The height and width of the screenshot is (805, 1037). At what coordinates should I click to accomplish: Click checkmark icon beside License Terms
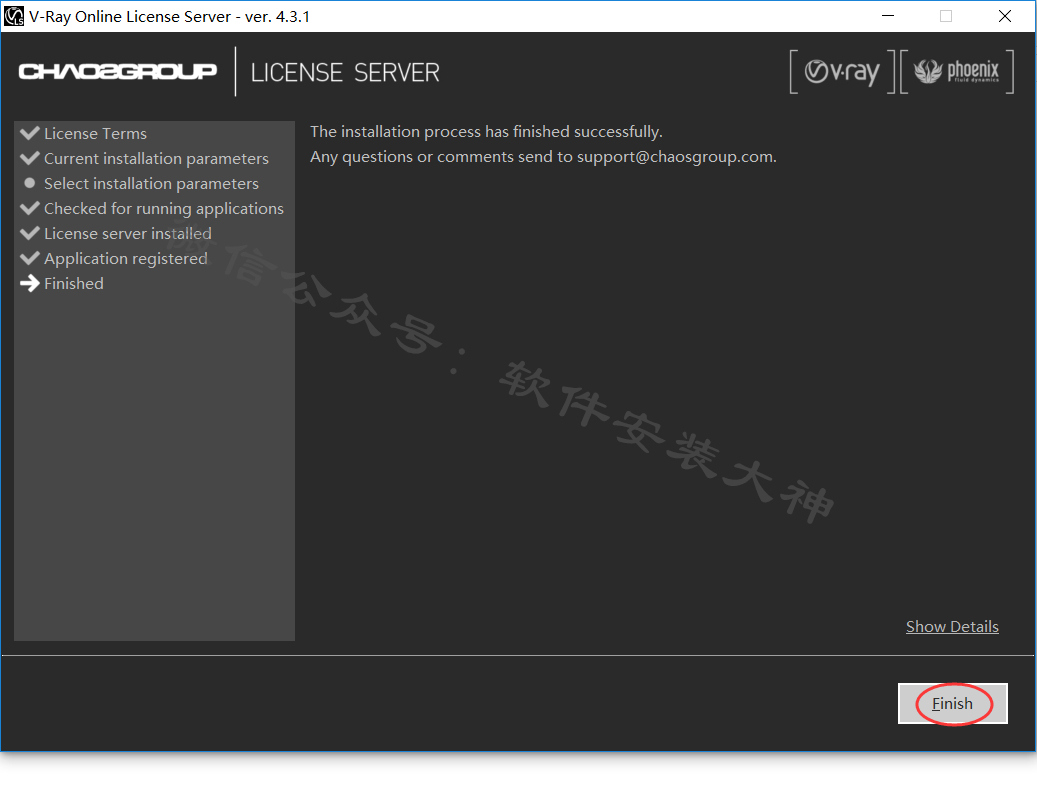[30, 133]
